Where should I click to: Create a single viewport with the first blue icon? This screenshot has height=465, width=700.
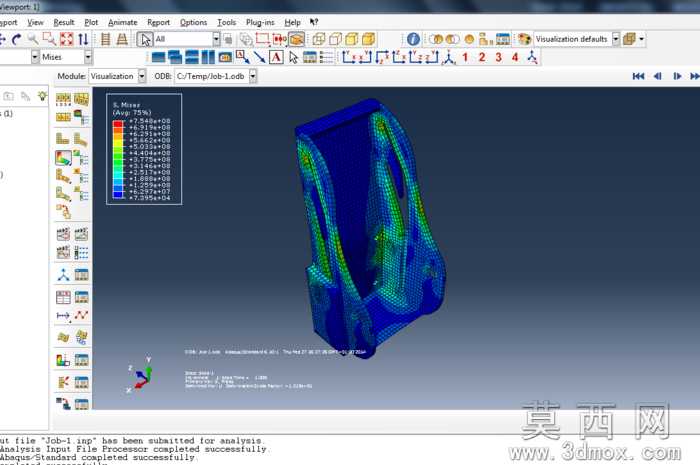(x=158, y=57)
